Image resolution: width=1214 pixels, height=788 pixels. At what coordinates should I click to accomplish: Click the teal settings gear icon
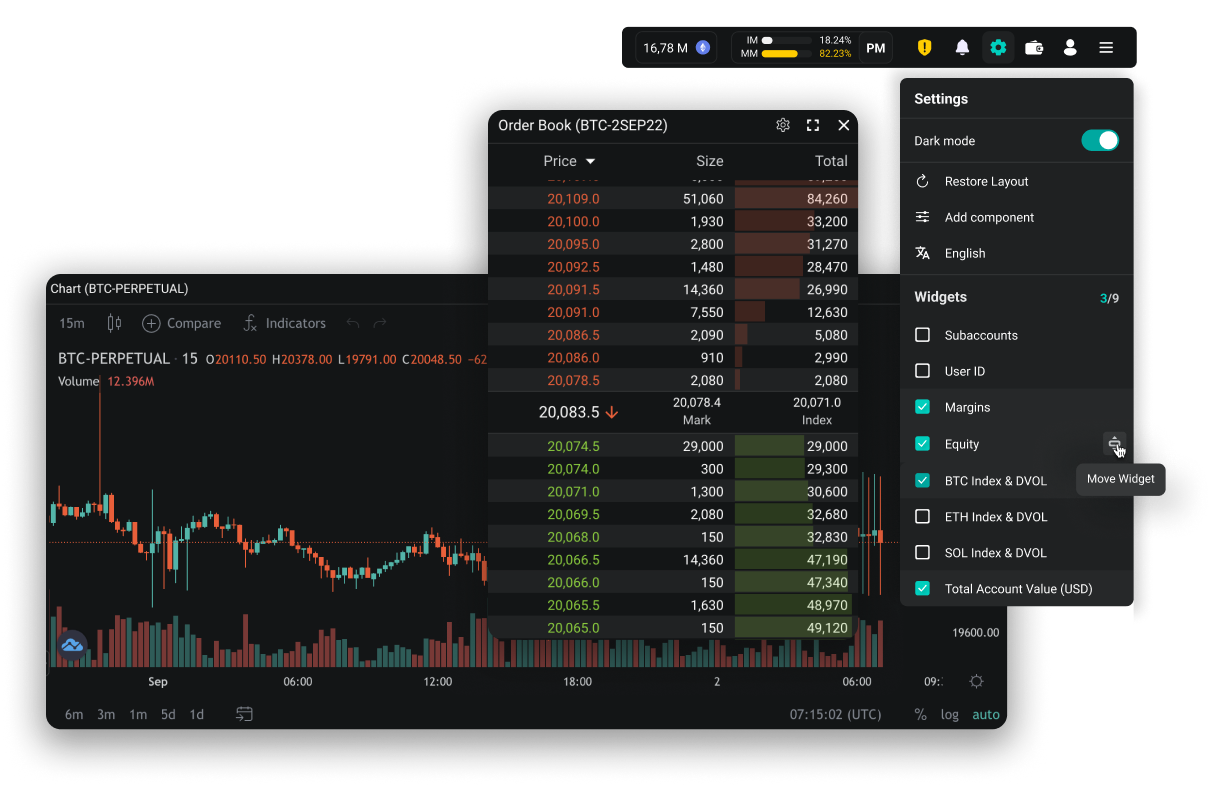[x=998, y=47]
